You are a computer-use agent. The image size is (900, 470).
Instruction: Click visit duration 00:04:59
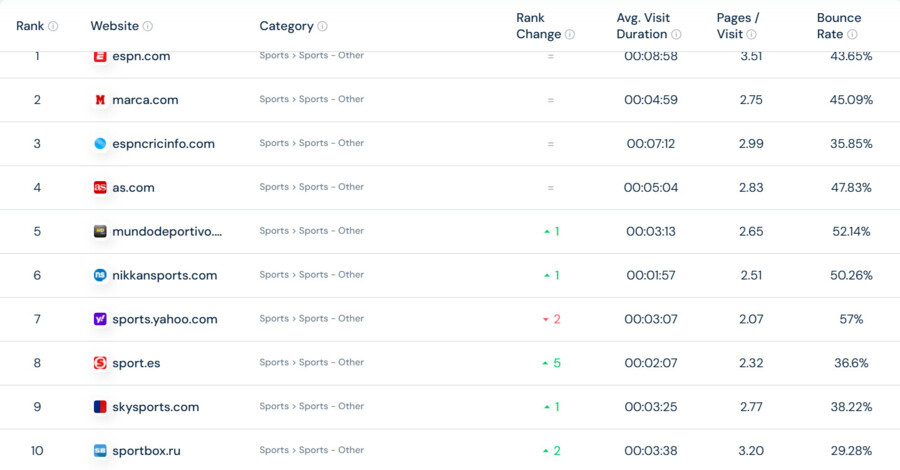coord(651,100)
